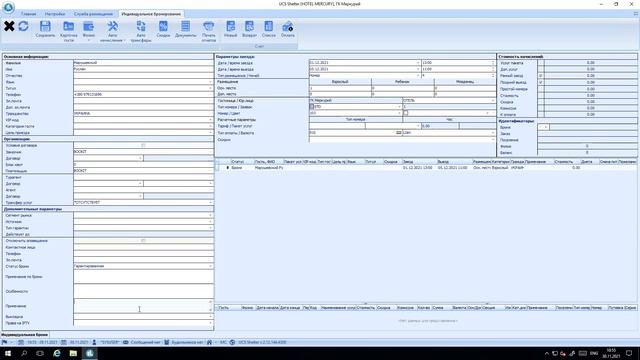The width and height of the screenshot is (640, 360).
Task: Open taskbar search magnifier
Action: click(24, 353)
